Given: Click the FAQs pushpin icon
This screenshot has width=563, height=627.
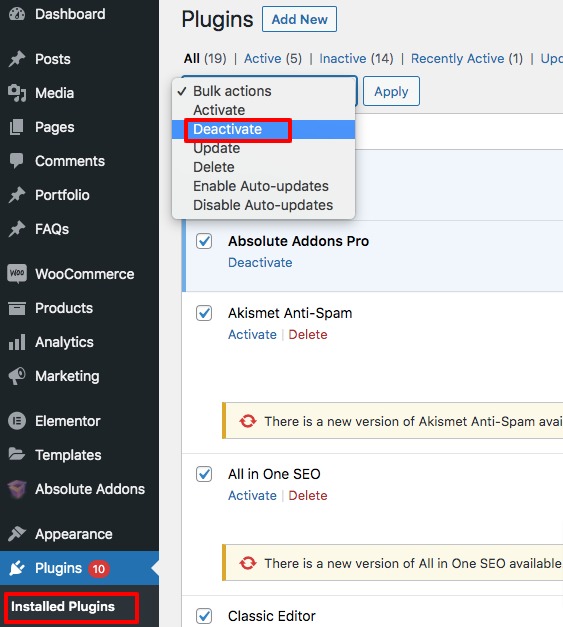Looking at the screenshot, I should [x=17, y=229].
